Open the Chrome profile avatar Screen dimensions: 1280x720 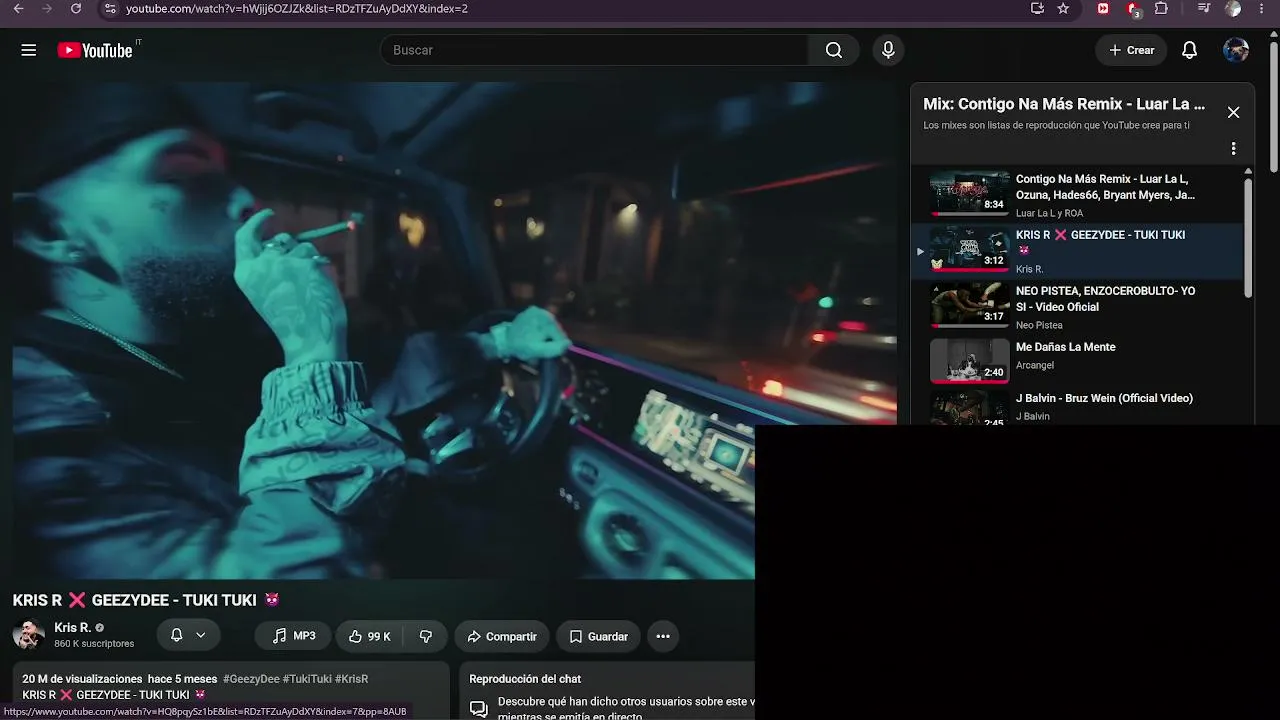[x=1233, y=9]
